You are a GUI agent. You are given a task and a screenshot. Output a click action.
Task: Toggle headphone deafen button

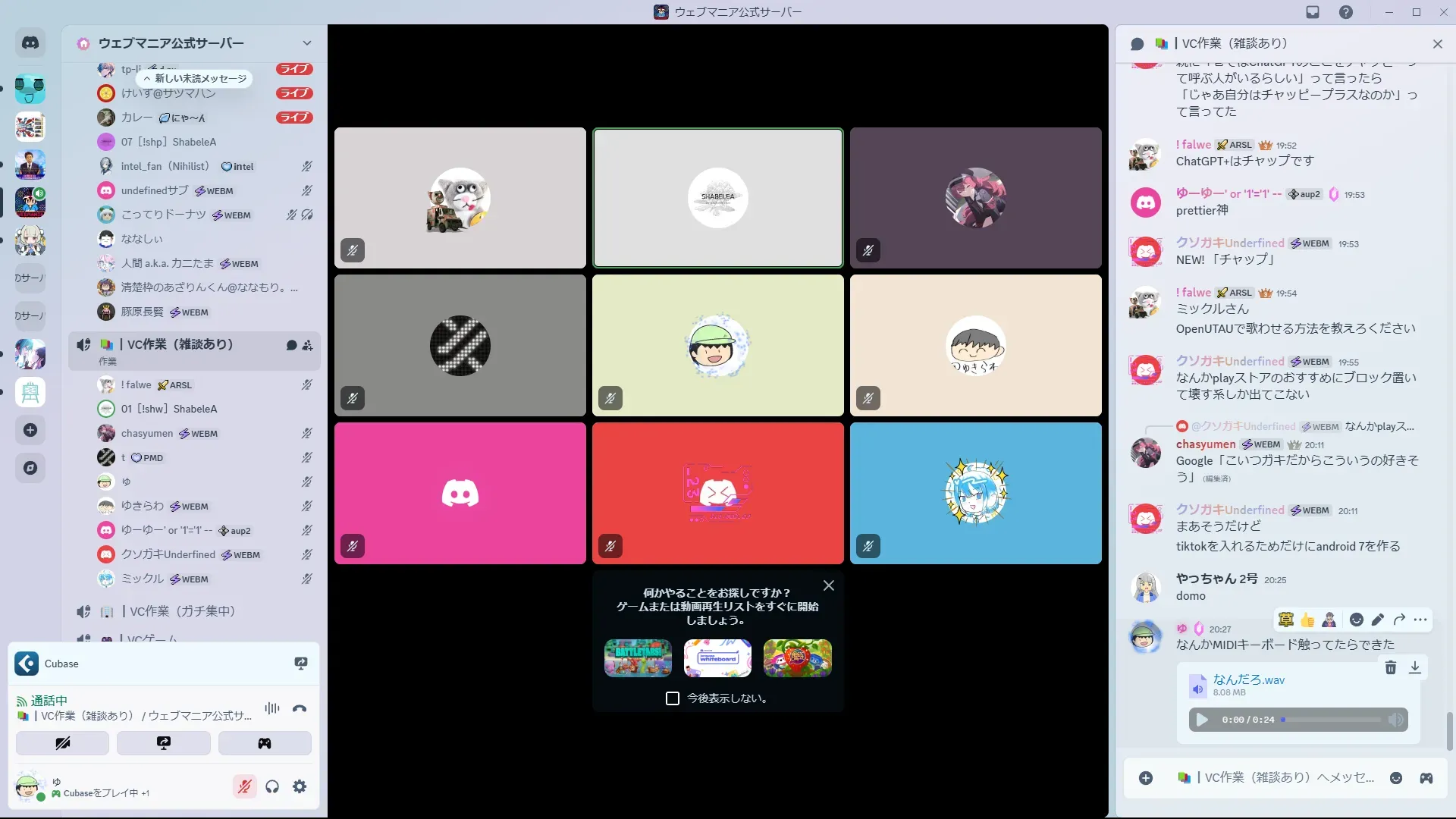point(272,786)
